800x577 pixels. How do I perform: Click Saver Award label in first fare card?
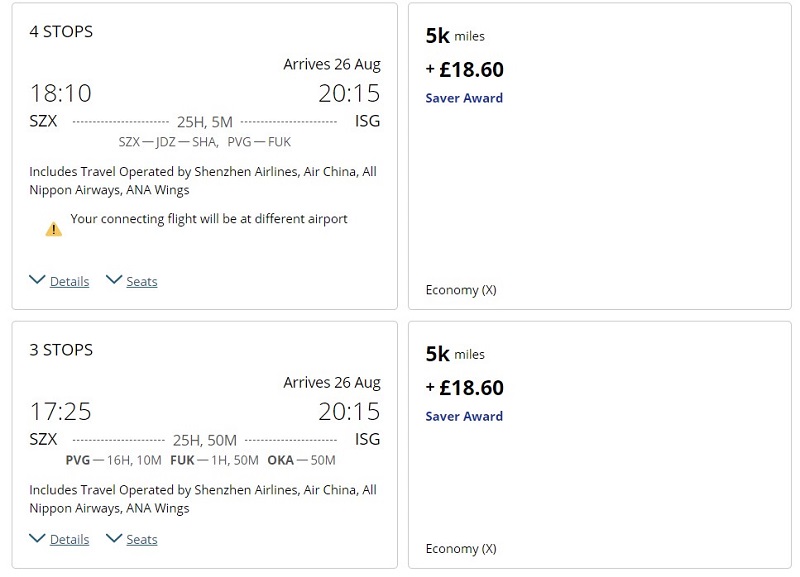click(464, 98)
